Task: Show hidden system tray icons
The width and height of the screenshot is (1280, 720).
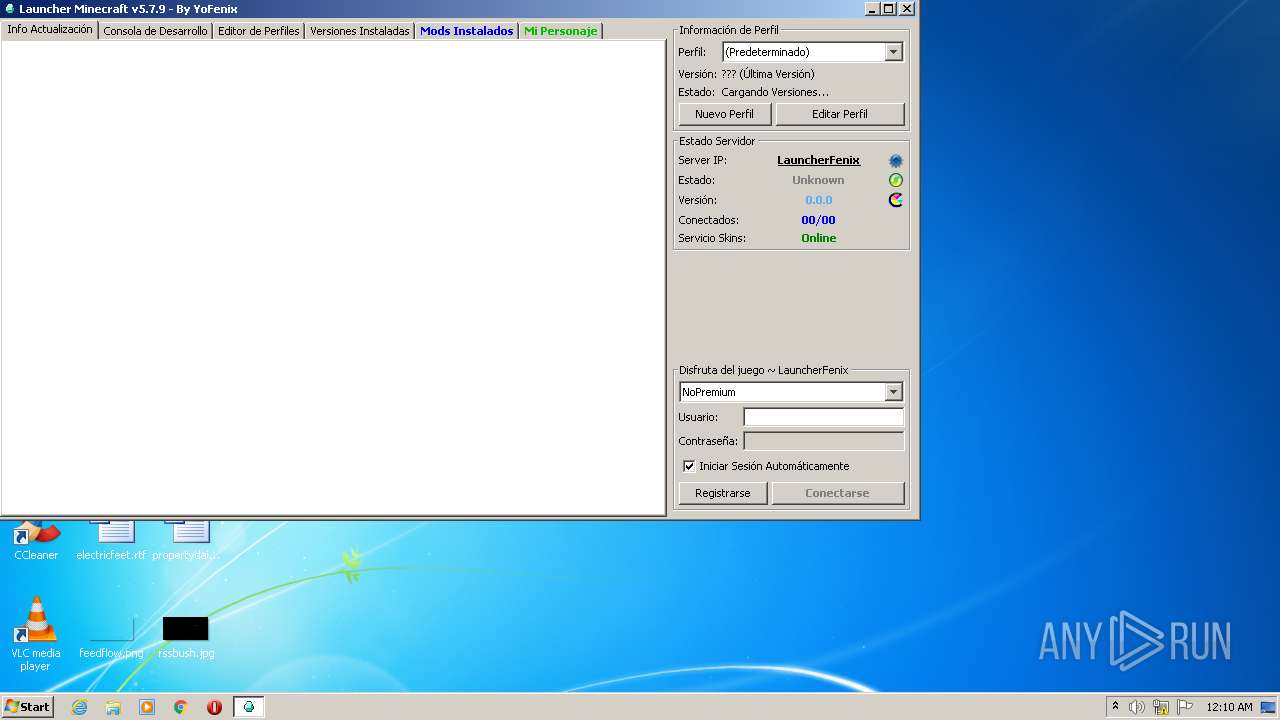Action: (x=1115, y=707)
